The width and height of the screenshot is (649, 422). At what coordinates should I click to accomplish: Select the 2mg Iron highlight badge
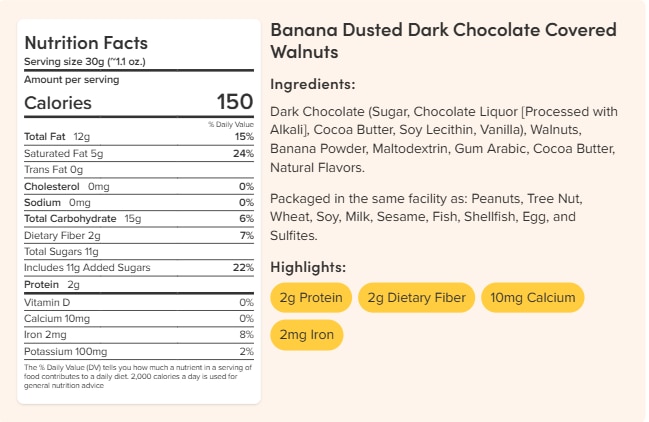306,334
